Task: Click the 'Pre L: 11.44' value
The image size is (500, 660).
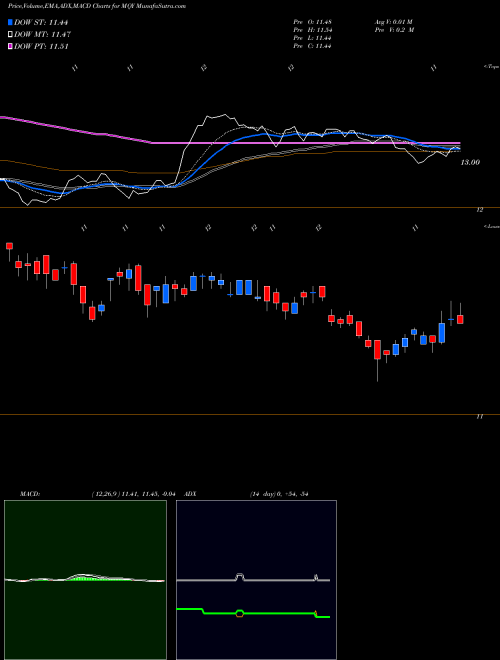Action: tap(312, 38)
